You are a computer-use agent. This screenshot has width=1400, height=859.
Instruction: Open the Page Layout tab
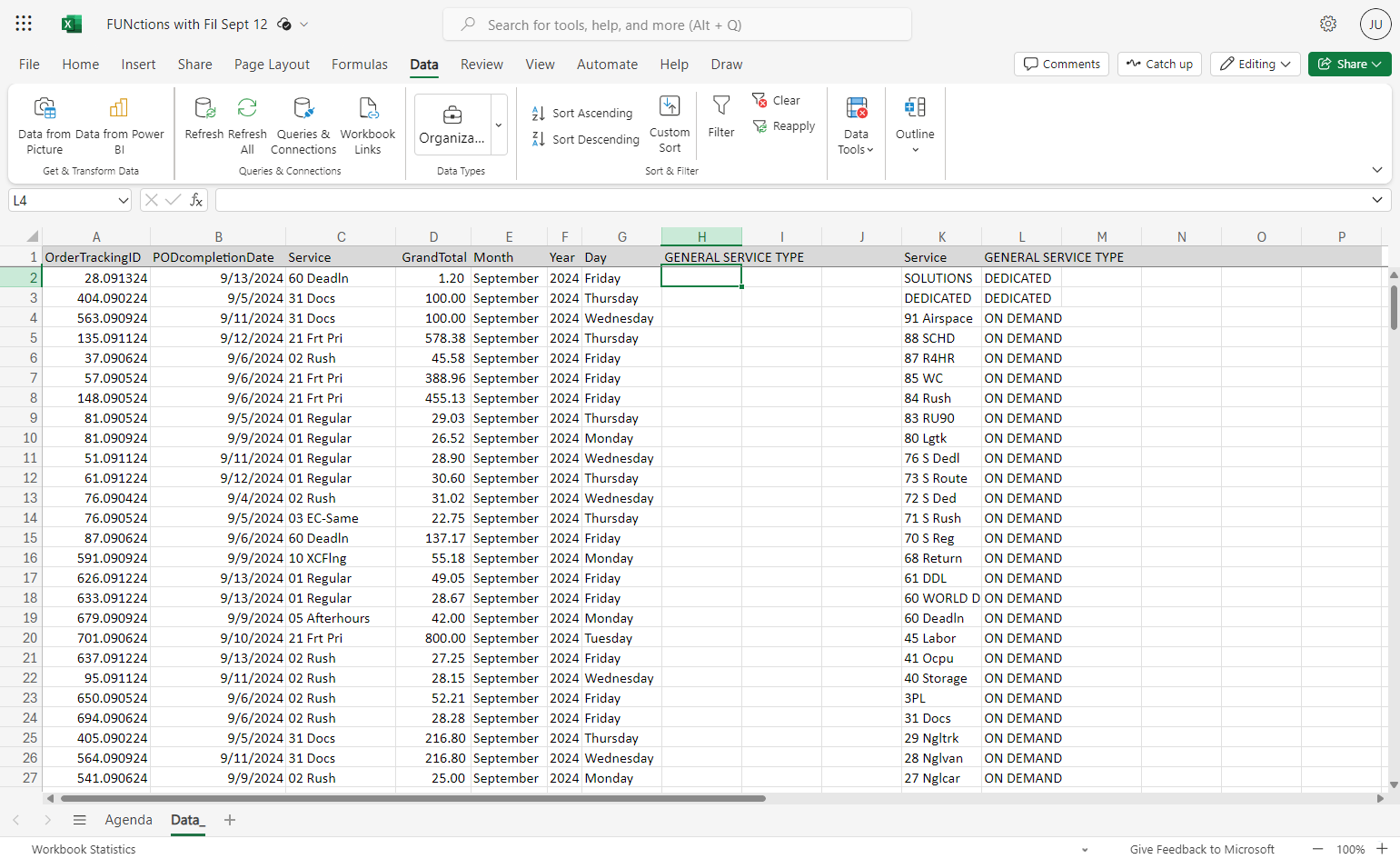click(x=272, y=65)
